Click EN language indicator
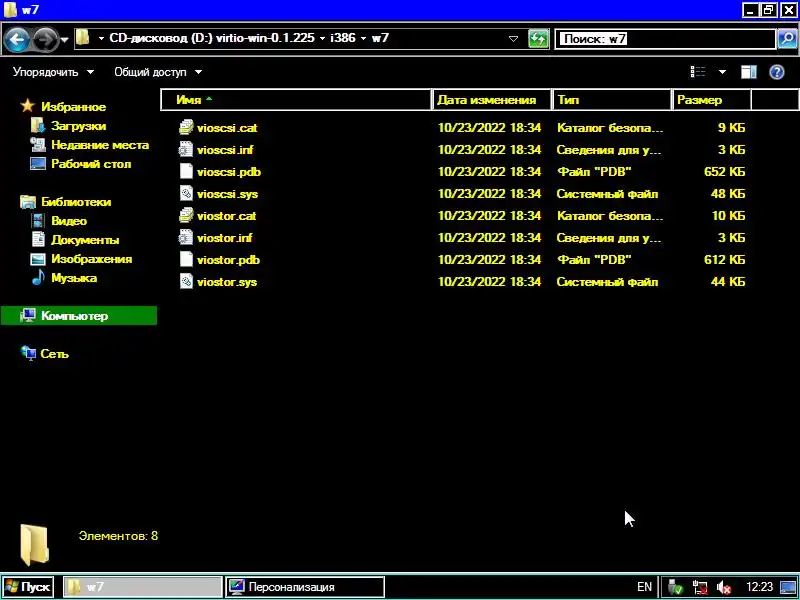Viewport: 800px width, 600px height. [x=644, y=587]
